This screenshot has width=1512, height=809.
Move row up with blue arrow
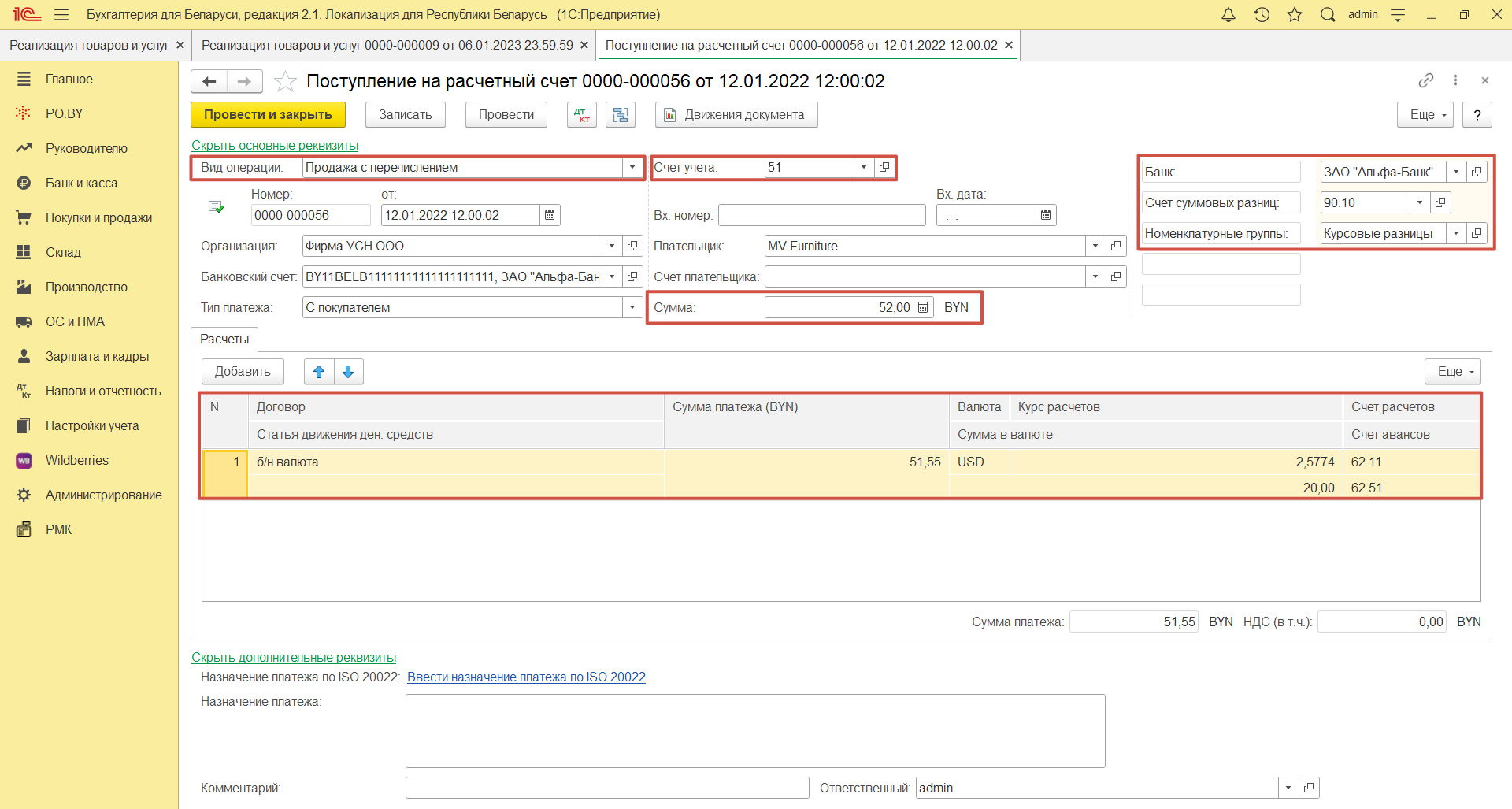(x=319, y=372)
